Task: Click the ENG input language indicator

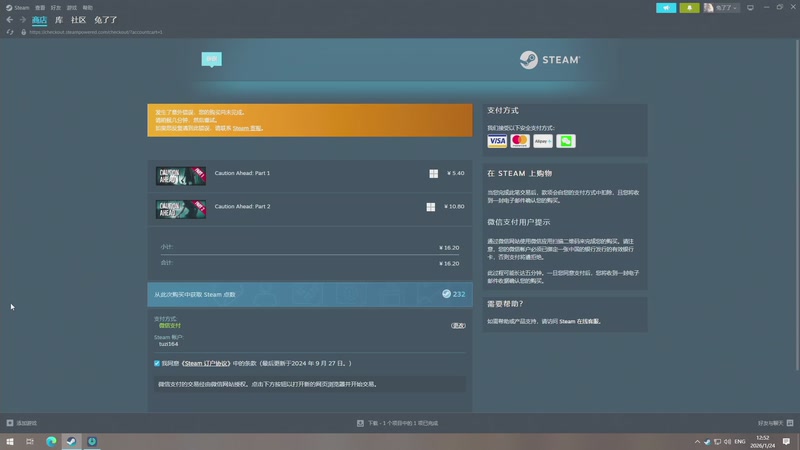Action: pyautogui.click(x=740, y=442)
